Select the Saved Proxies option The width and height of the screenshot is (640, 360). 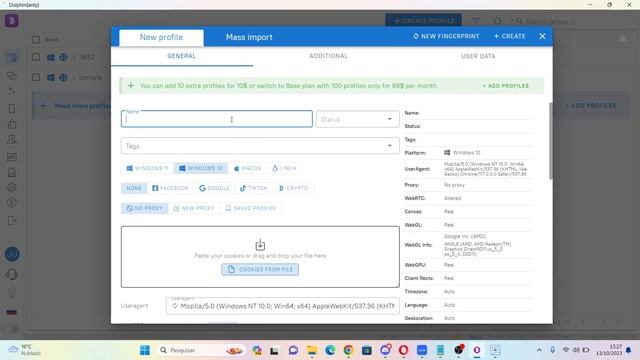(x=251, y=208)
